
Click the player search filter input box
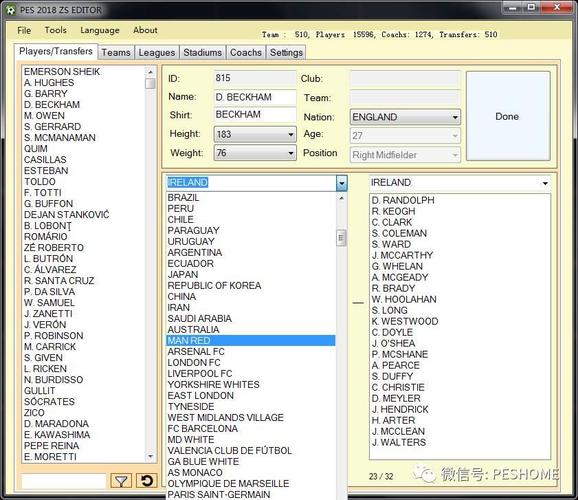click(x=64, y=481)
